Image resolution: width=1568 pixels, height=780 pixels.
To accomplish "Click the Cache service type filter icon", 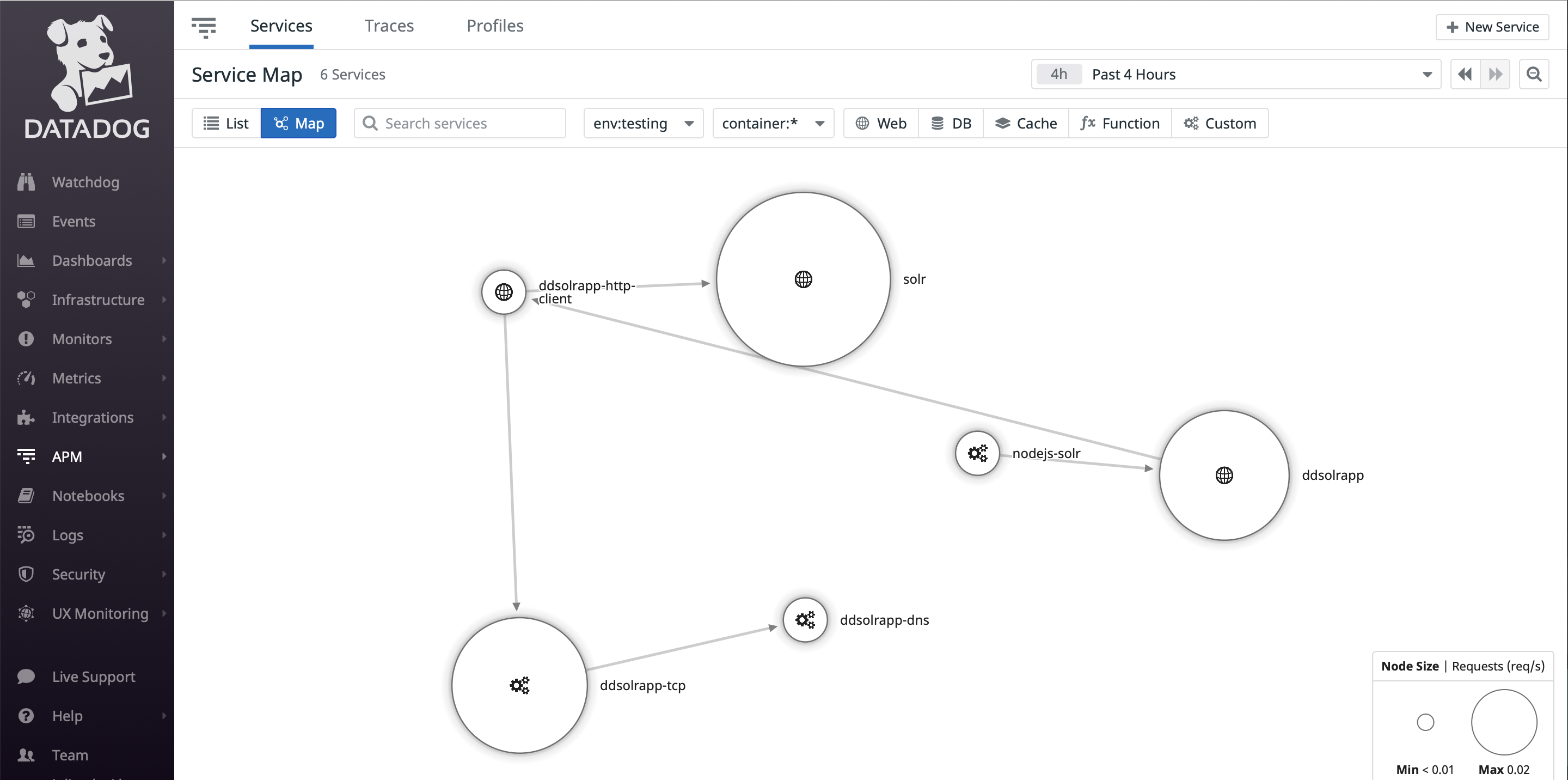I will point(1003,123).
